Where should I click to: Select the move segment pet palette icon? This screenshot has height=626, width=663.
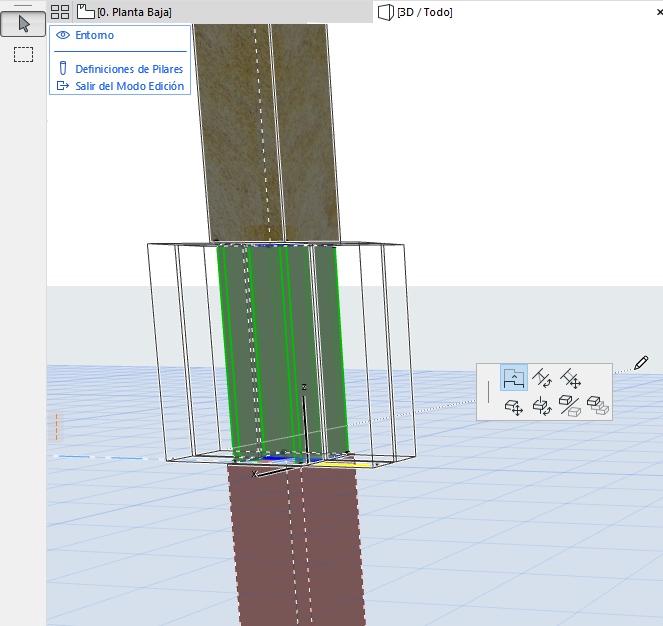(x=571, y=378)
